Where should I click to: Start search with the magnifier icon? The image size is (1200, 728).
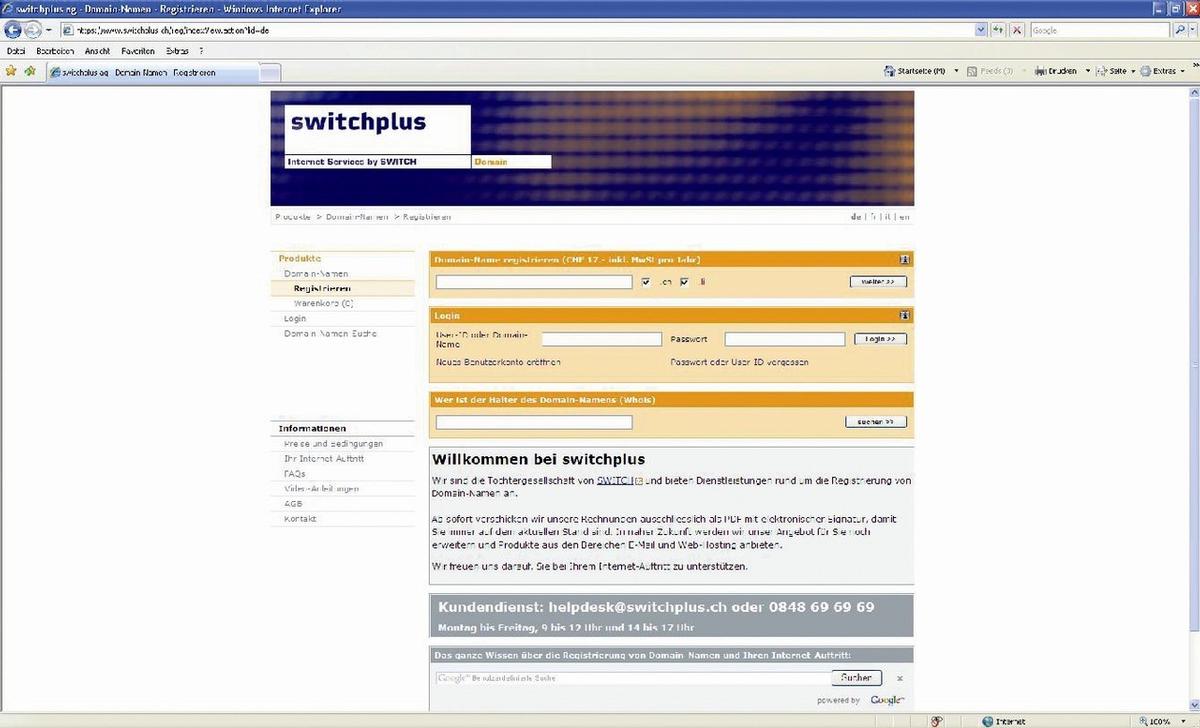(1180, 31)
